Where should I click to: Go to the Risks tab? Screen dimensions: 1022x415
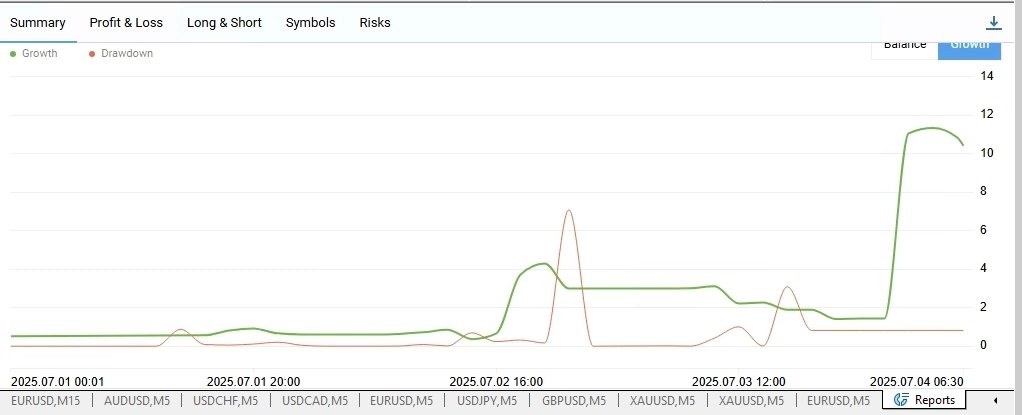pyautogui.click(x=375, y=23)
